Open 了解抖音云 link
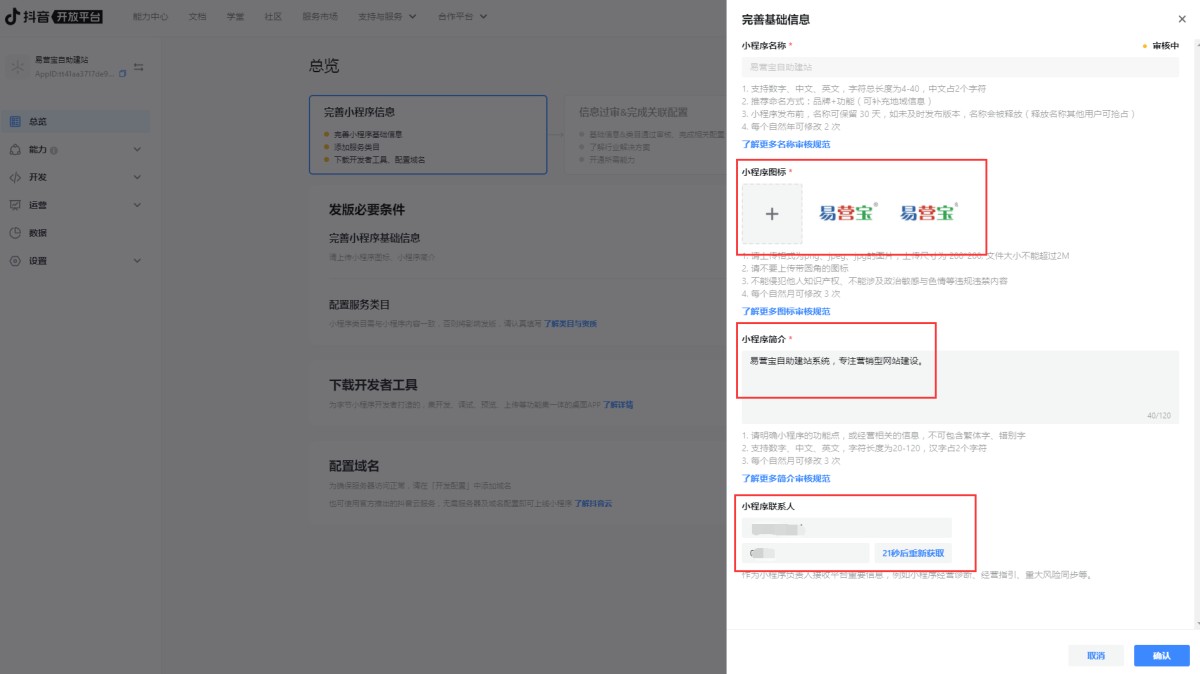The image size is (1200, 674). (594, 503)
